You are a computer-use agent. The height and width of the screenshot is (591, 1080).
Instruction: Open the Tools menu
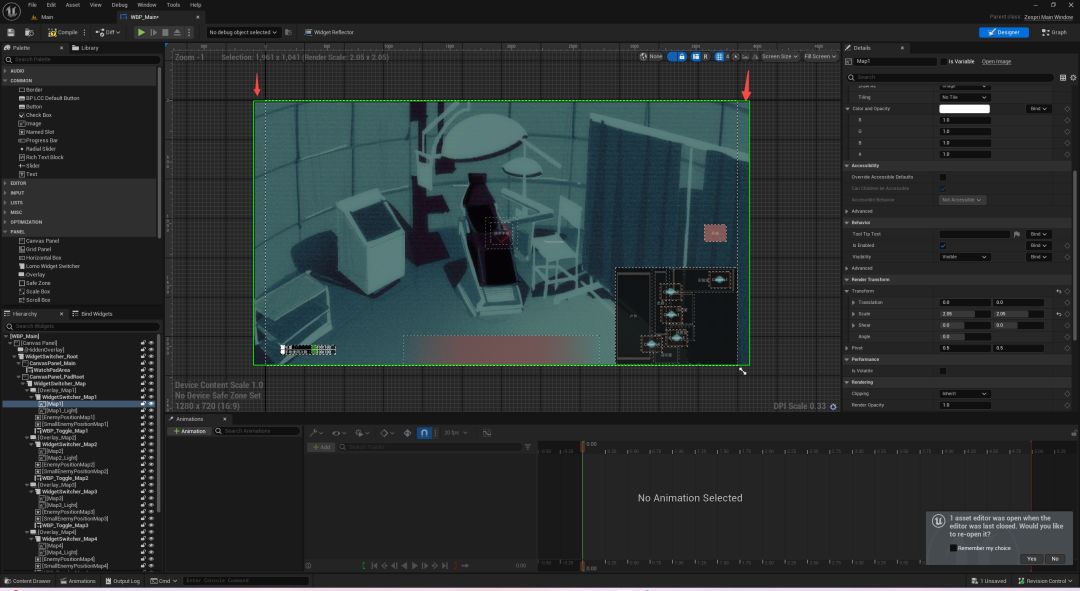173,5
